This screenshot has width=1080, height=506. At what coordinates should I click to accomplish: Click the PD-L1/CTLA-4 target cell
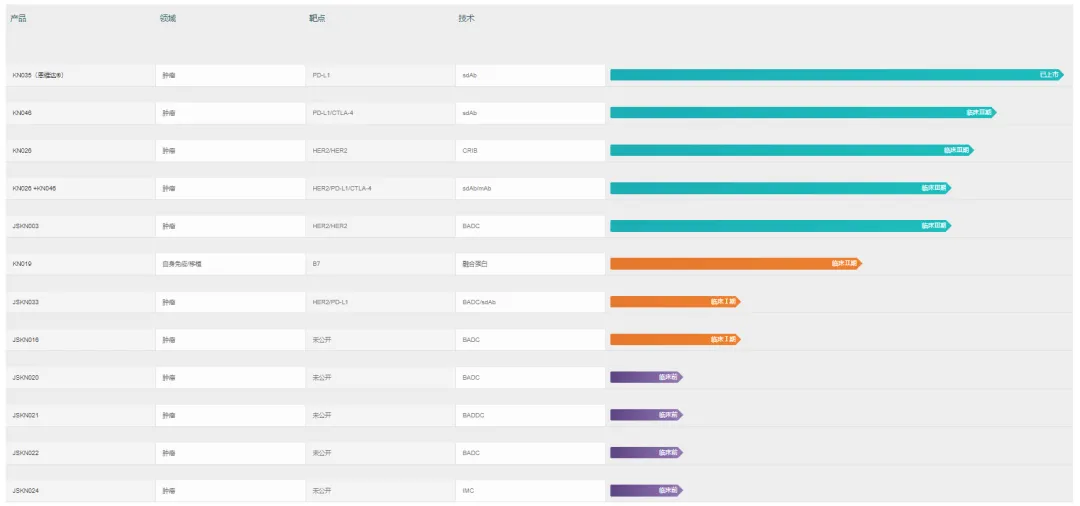pyautogui.click(x=333, y=113)
